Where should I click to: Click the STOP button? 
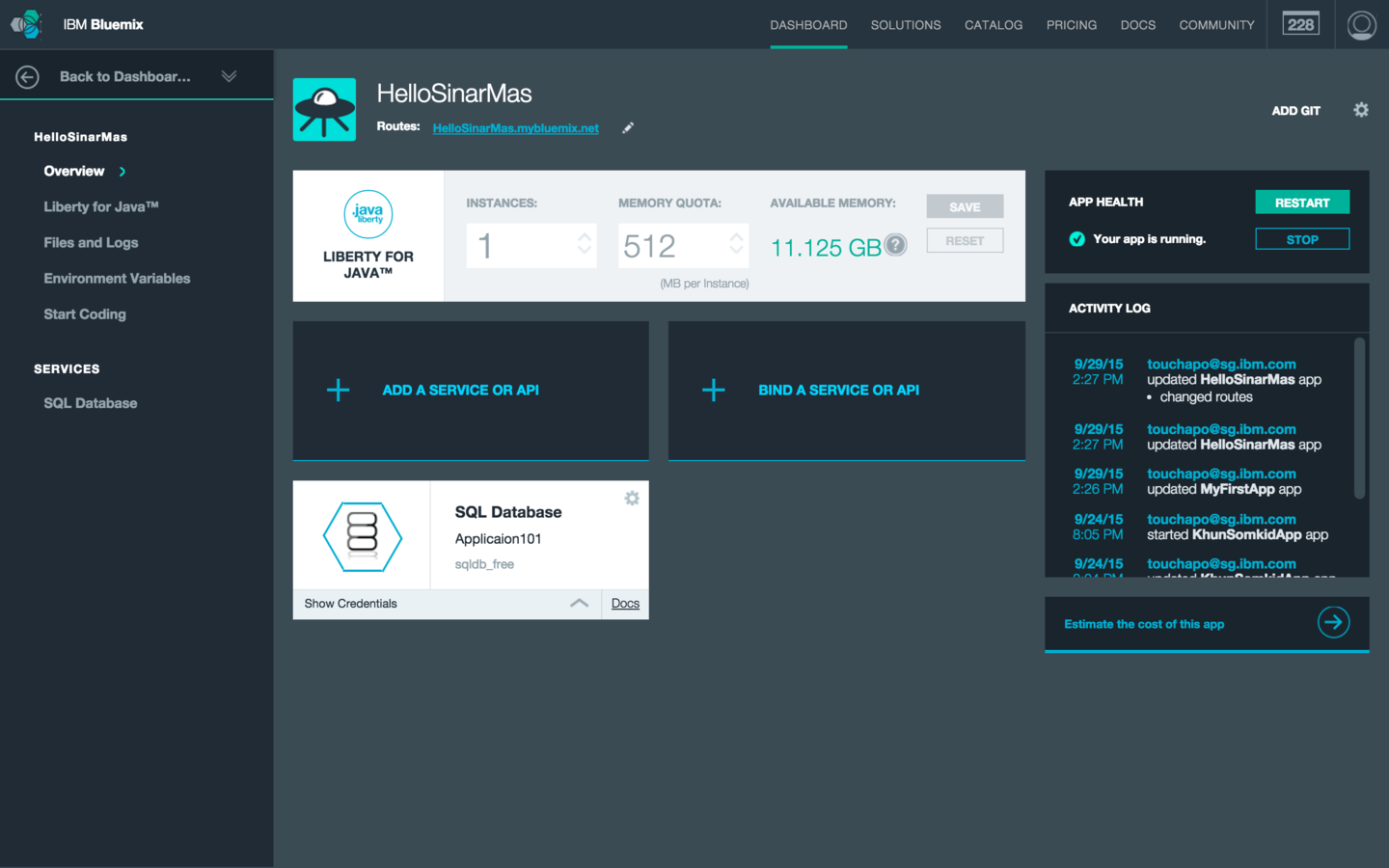pos(1302,239)
